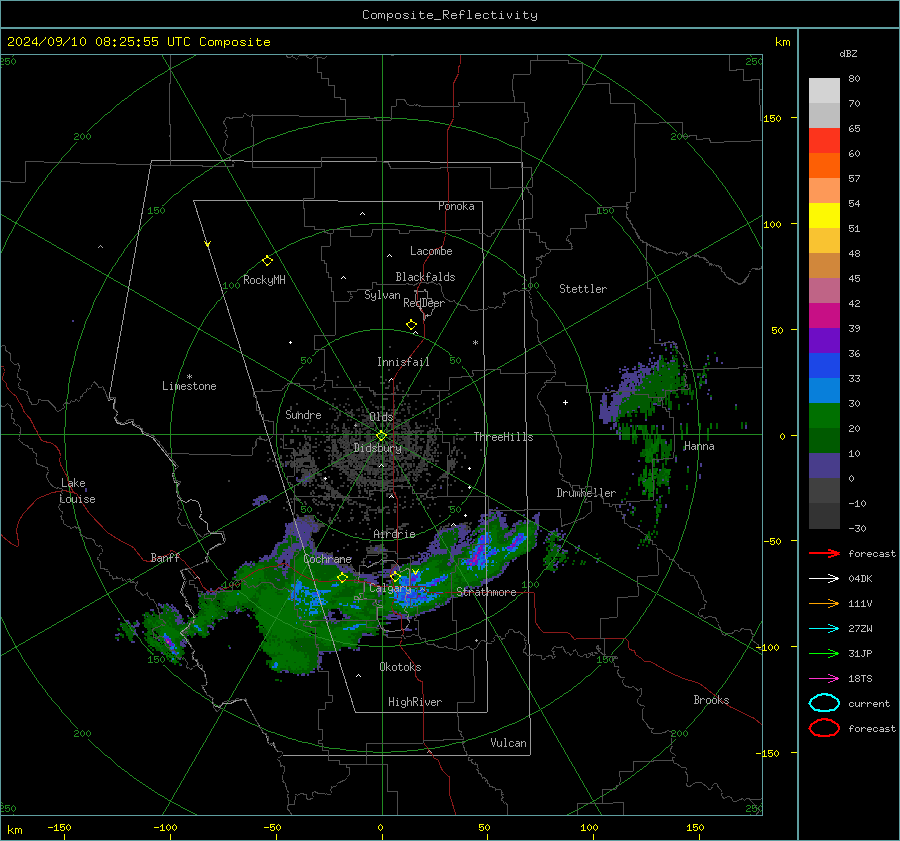900x841 pixels.
Task: Select the 10 dBZ slate purple swatch
Action: pyautogui.click(x=824, y=466)
